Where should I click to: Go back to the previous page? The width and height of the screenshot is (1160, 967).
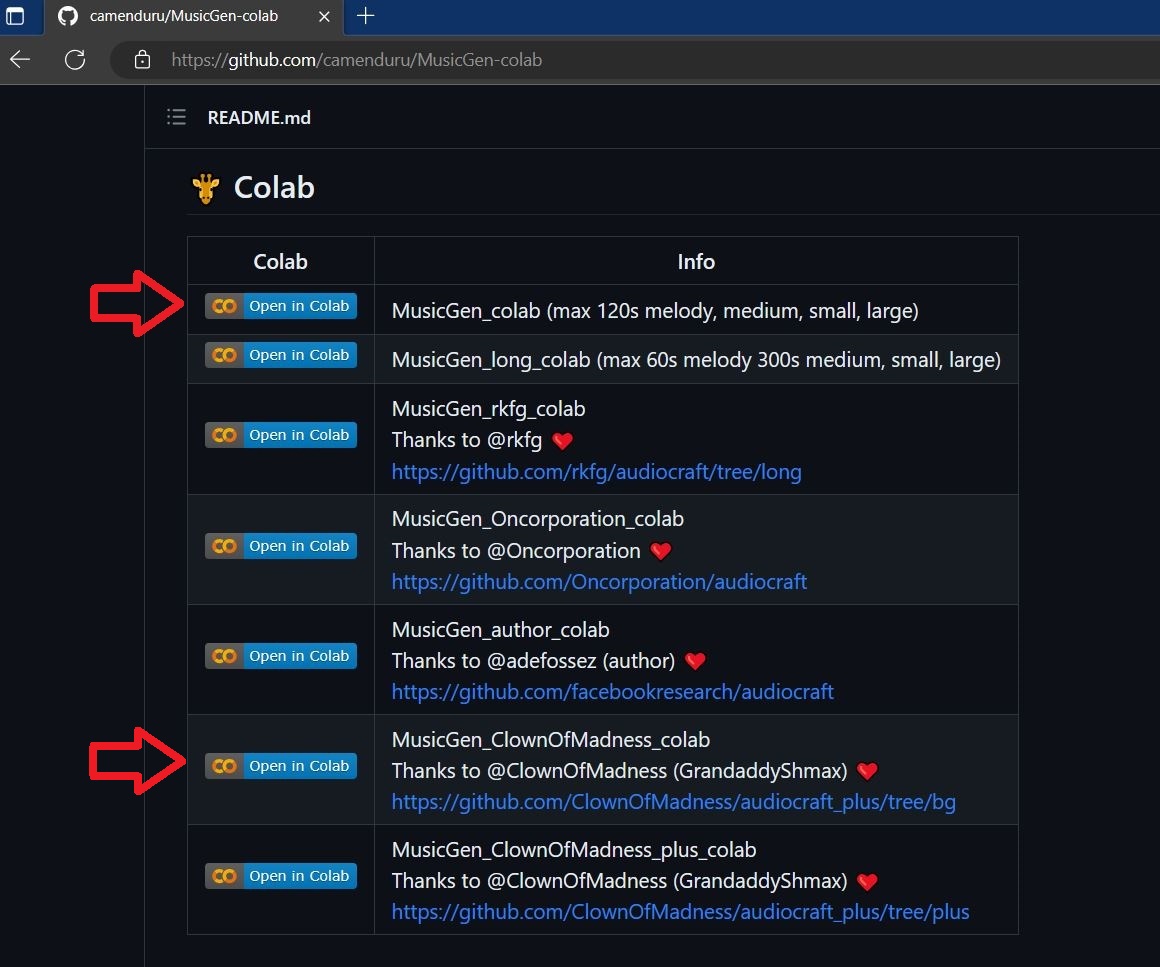(20, 60)
